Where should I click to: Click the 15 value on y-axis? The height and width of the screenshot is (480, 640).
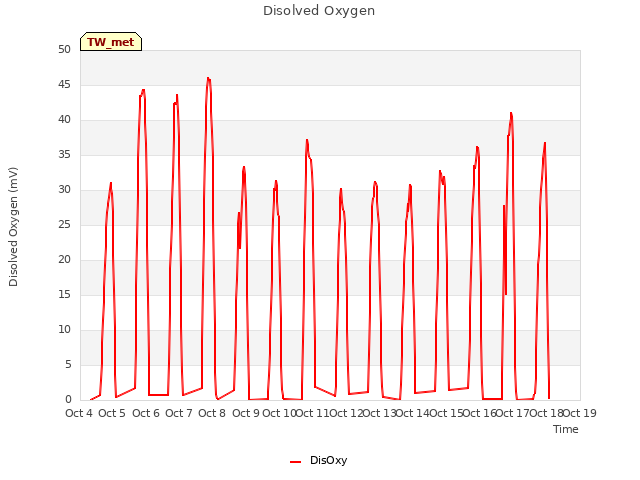[x=64, y=295]
